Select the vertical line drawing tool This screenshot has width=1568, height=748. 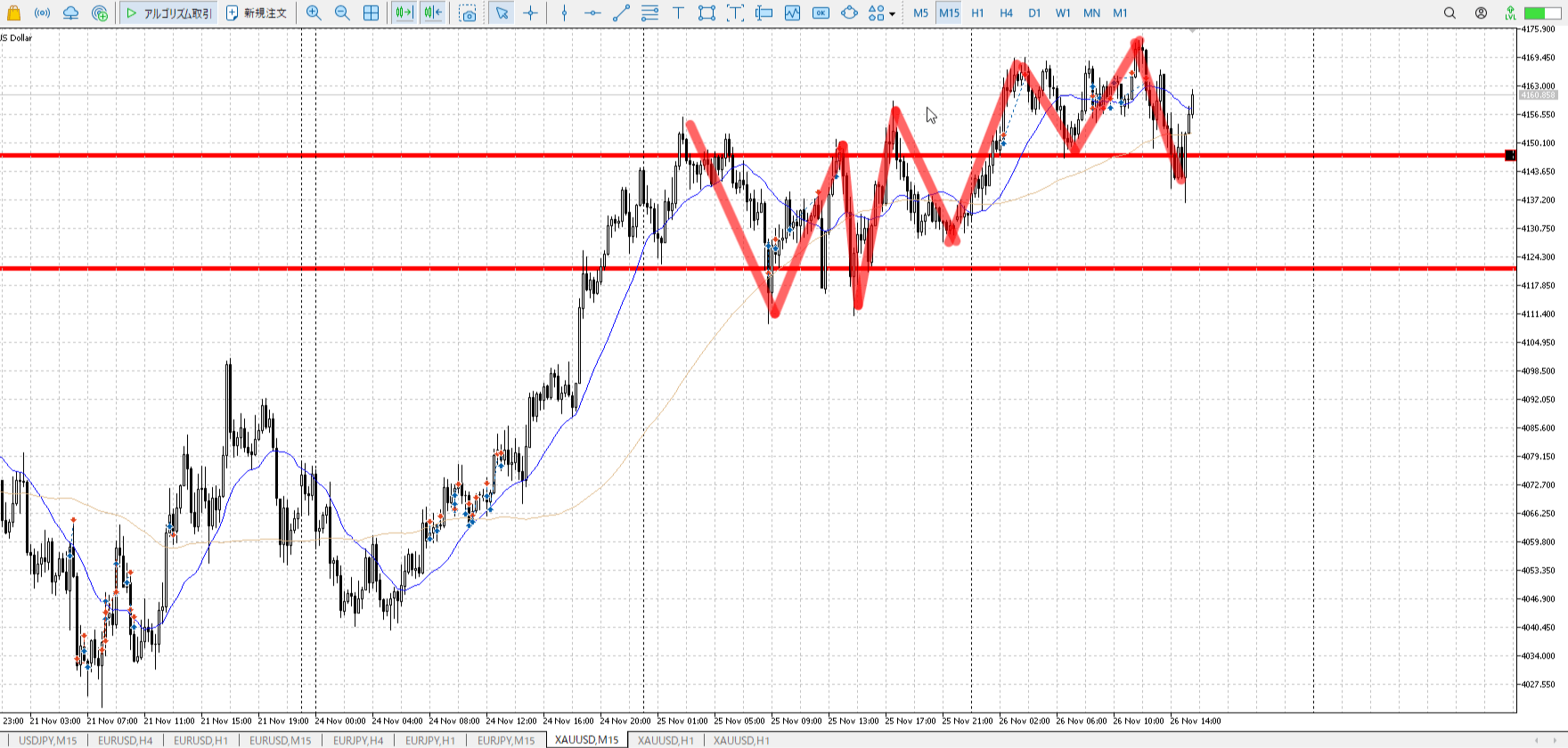pos(564,13)
